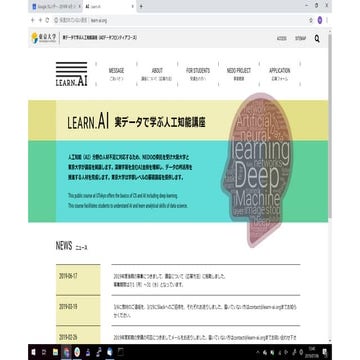360x360 pixels.
Task: Select the 2019-02-26 news date
Action: point(68,337)
